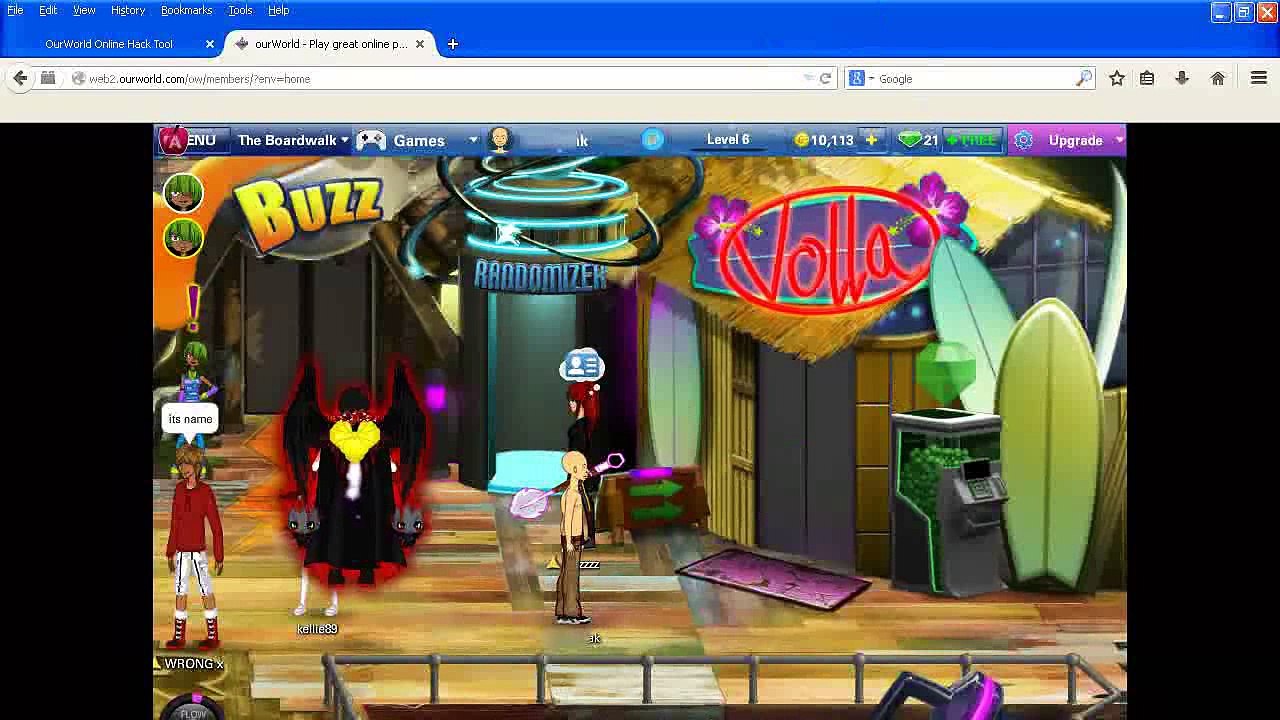The width and height of the screenshot is (1280, 720).
Task: Open the Bookmarks menu
Action: (x=186, y=10)
